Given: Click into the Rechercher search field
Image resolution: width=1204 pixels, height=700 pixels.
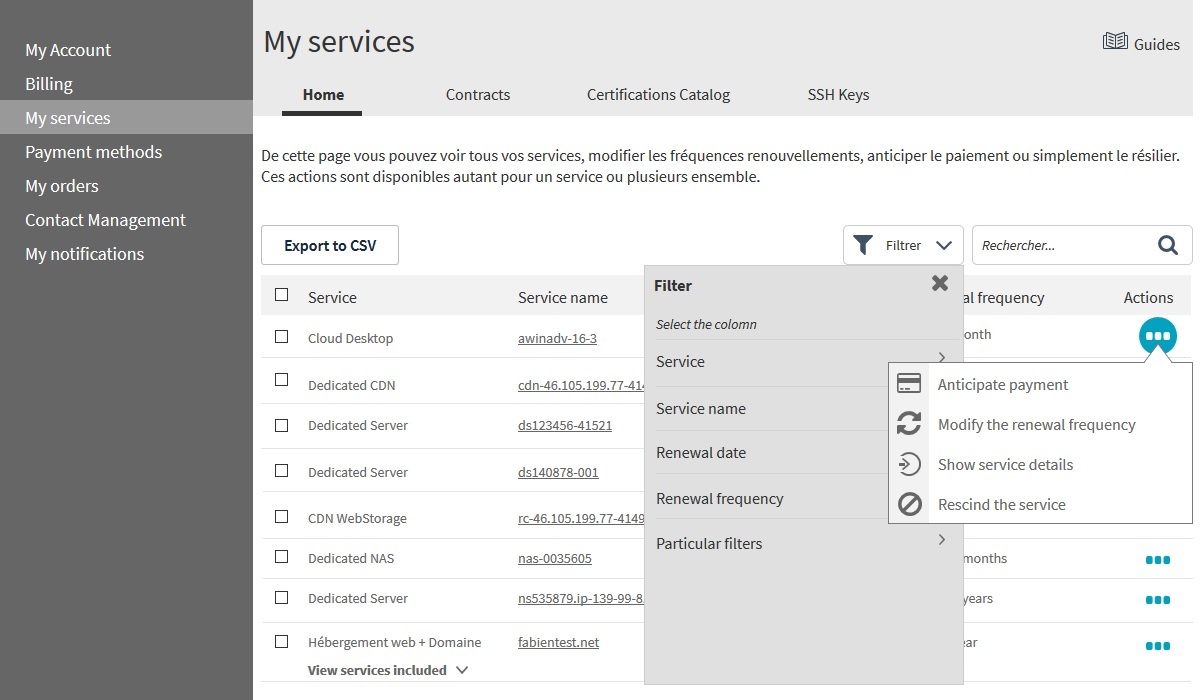Looking at the screenshot, I should click(1060, 245).
